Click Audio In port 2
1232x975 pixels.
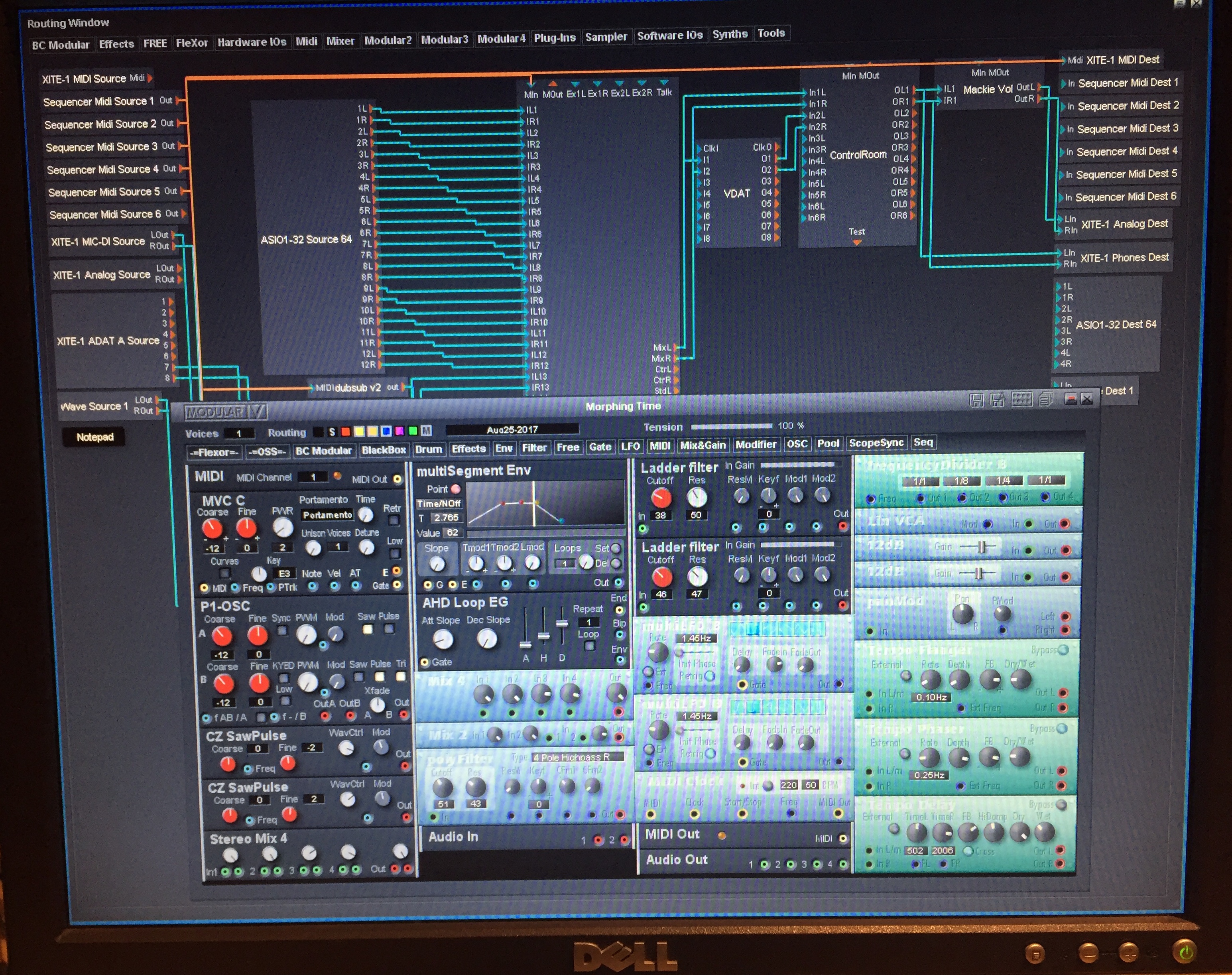click(624, 840)
